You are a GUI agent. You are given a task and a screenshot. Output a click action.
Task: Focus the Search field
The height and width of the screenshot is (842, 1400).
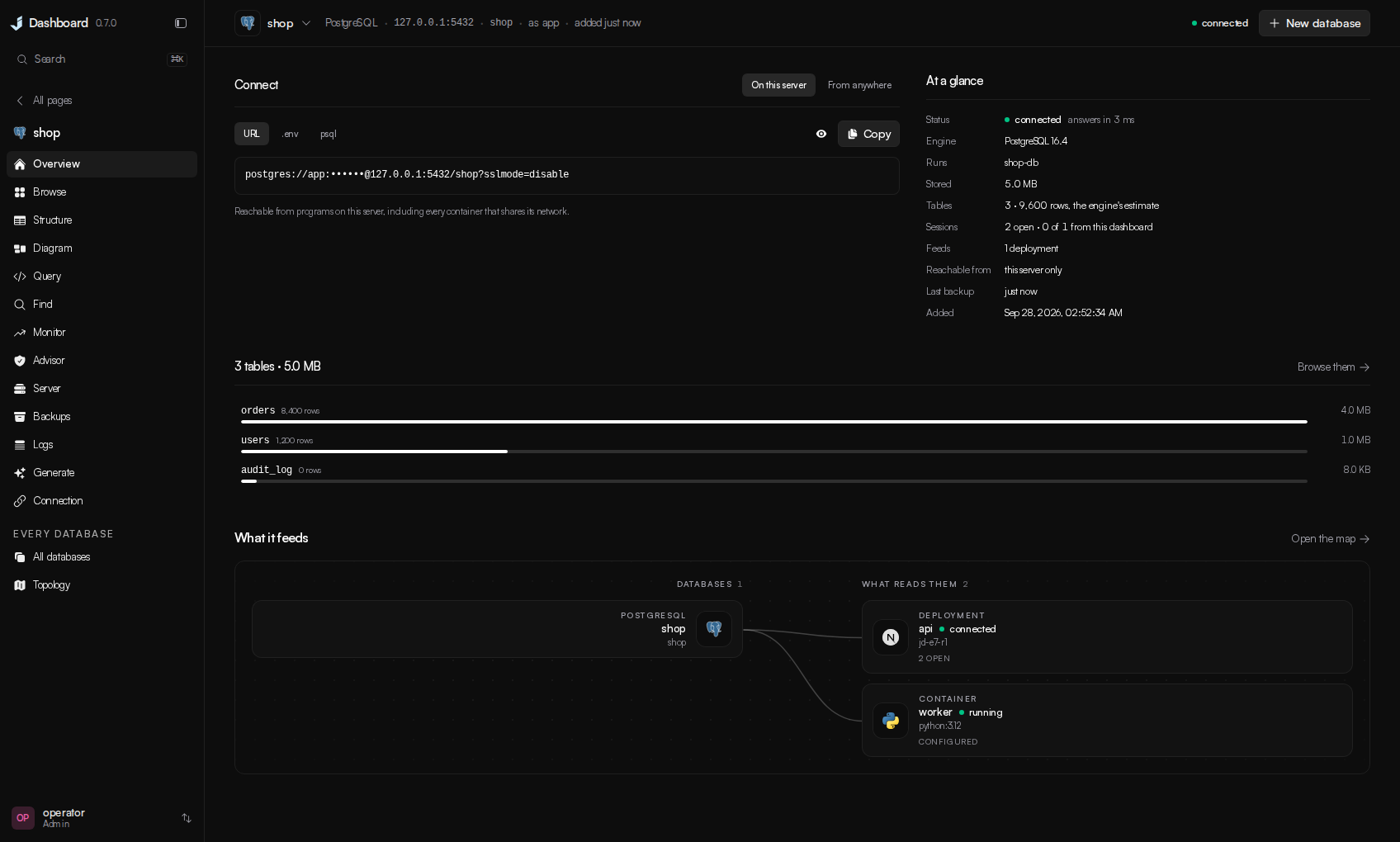click(102, 59)
